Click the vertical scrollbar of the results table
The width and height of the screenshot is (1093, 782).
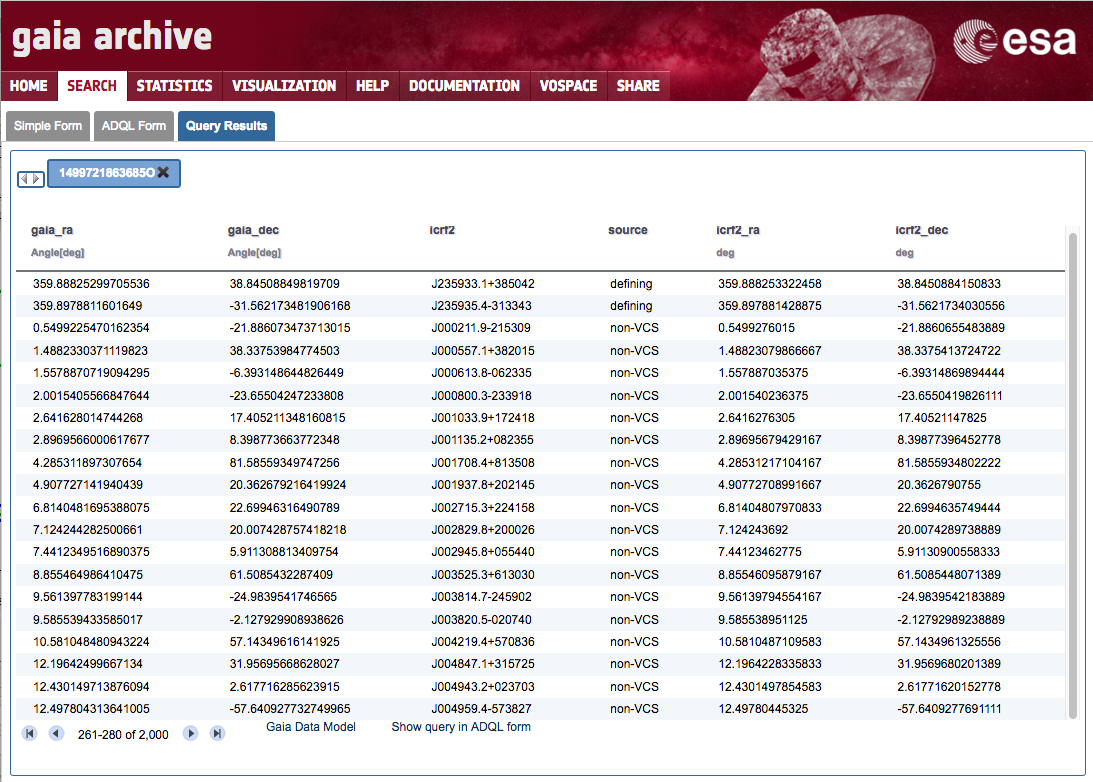tap(1073, 475)
